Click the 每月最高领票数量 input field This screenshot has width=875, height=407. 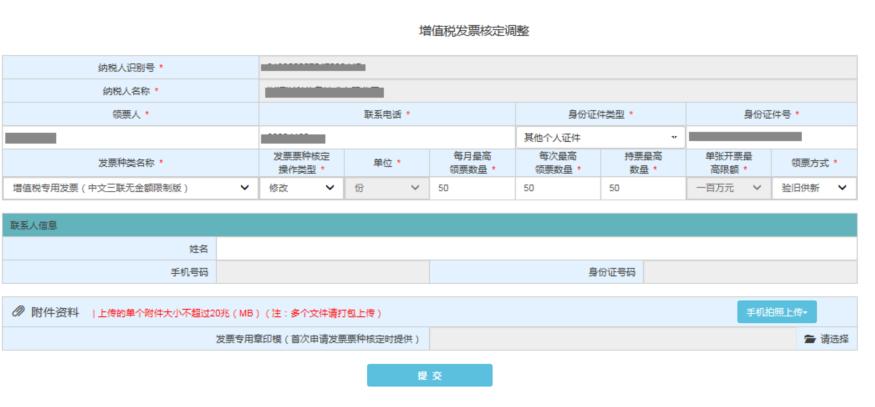click(472, 187)
